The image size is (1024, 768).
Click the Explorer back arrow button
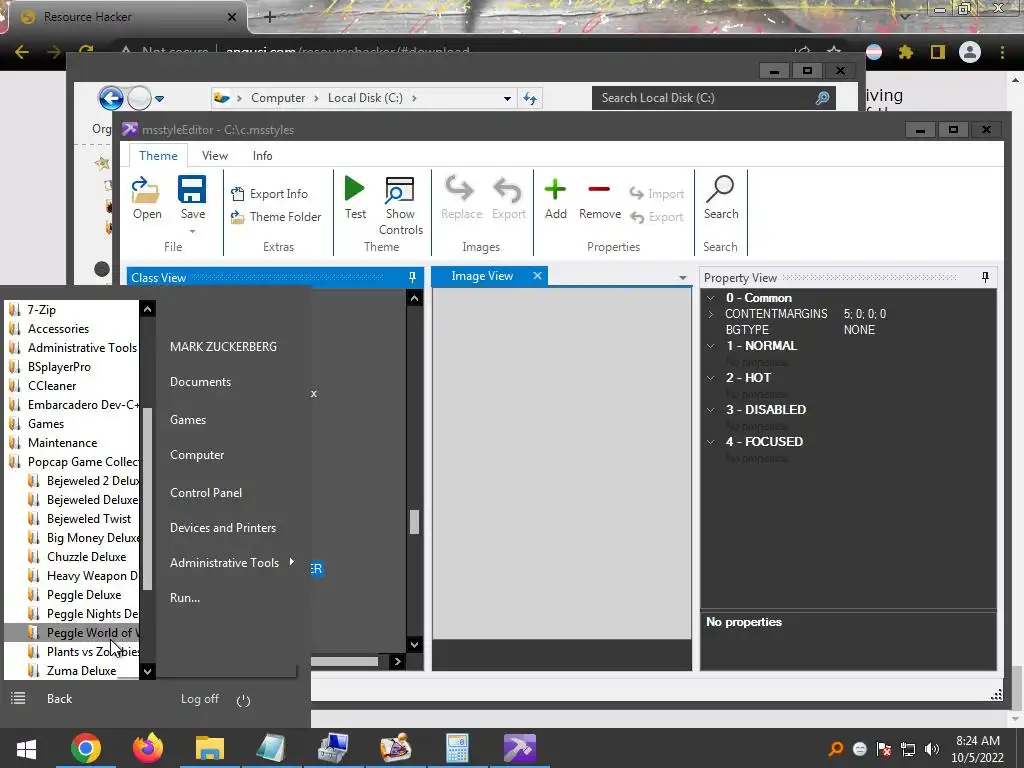(x=111, y=99)
